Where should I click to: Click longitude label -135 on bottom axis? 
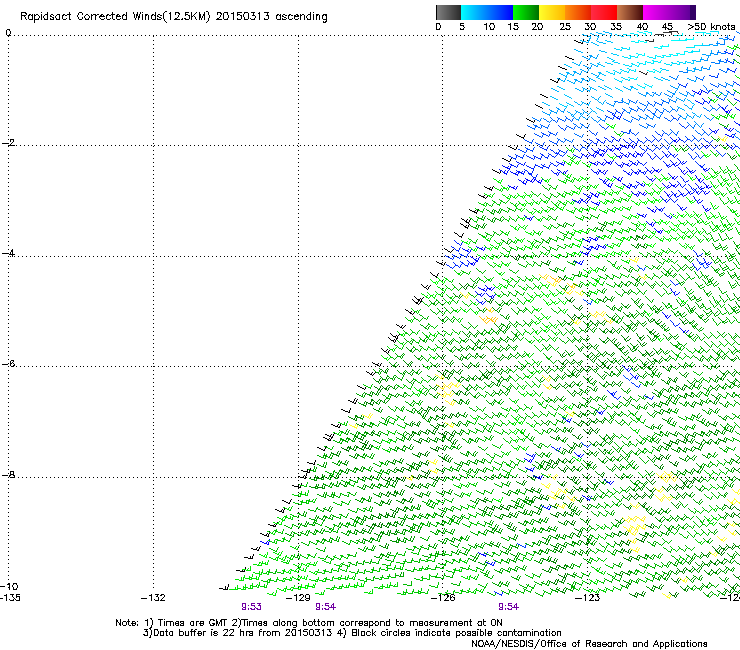(10, 598)
